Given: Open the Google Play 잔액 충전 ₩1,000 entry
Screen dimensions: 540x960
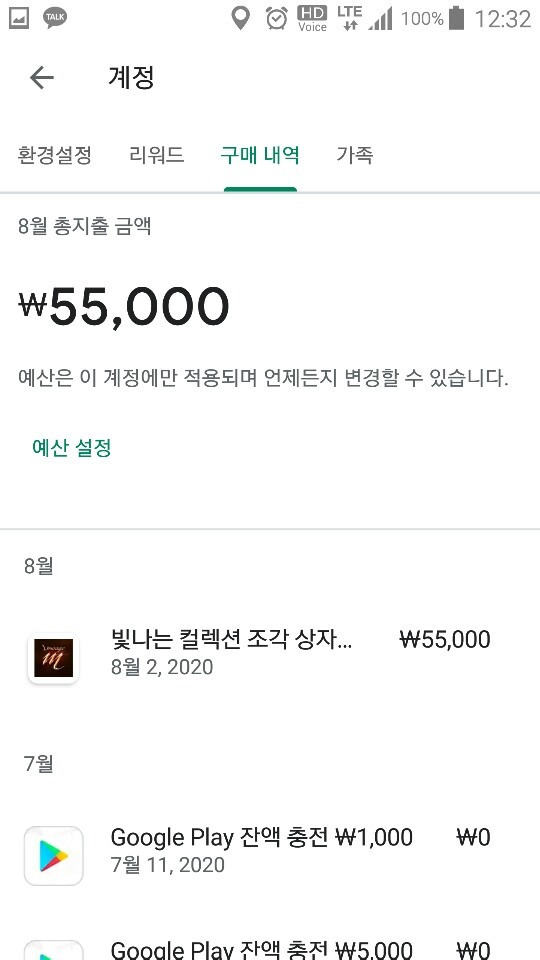Looking at the screenshot, I should pos(270,850).
